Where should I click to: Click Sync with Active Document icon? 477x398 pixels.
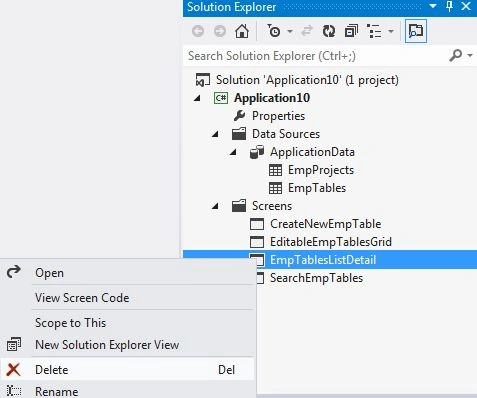tap(306, 31)
